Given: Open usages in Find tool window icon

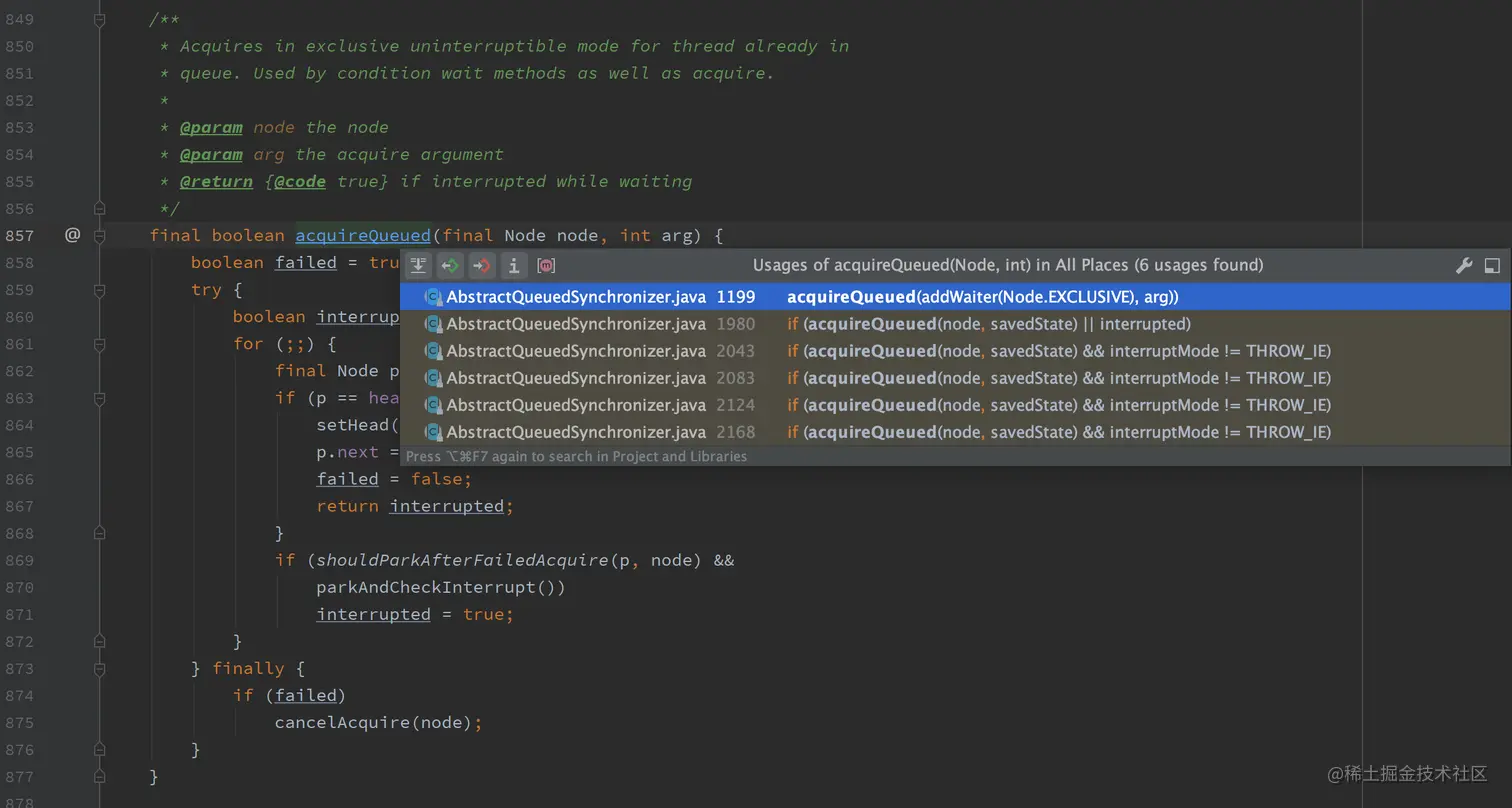Looking at the screenshot, I should coord(1492,265).
